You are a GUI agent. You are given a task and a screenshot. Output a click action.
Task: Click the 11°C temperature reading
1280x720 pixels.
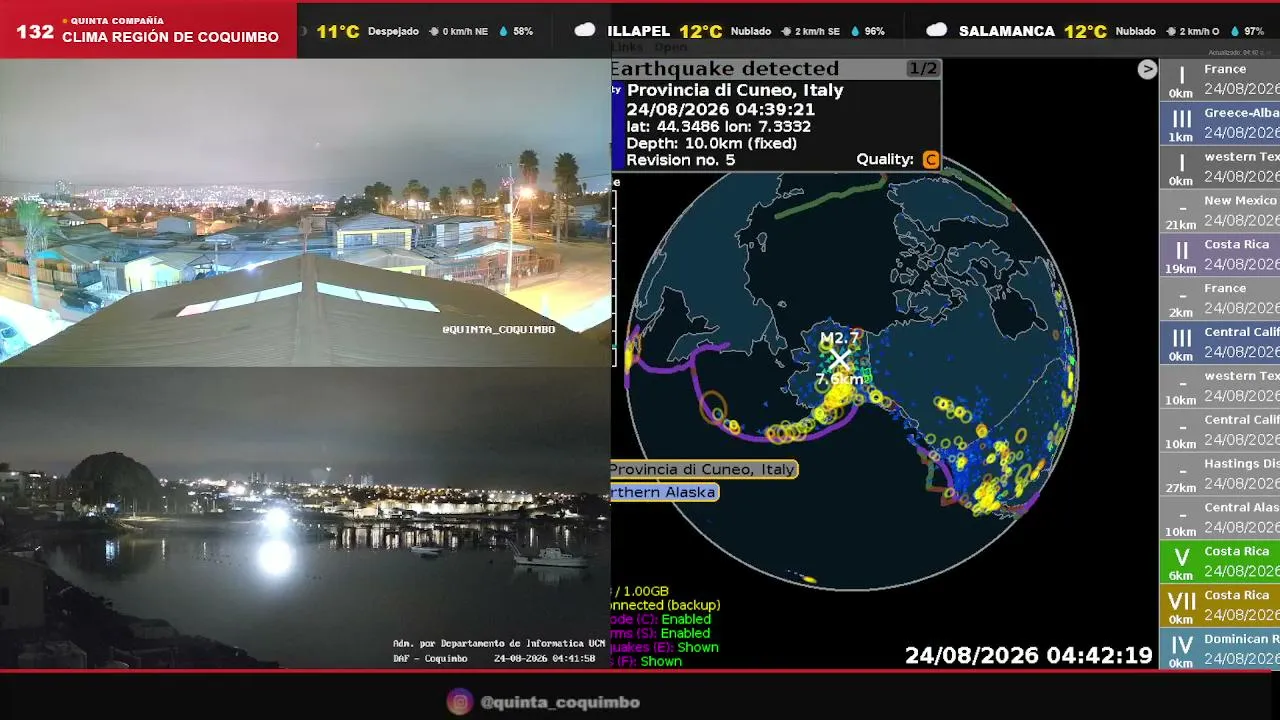tap(338, 31)
